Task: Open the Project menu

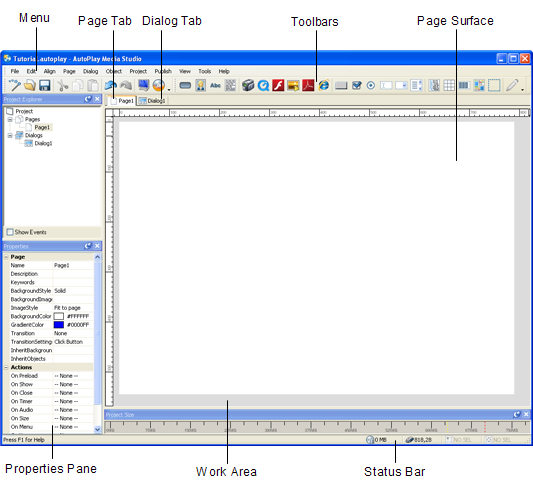Action: [x=138, y=71]
